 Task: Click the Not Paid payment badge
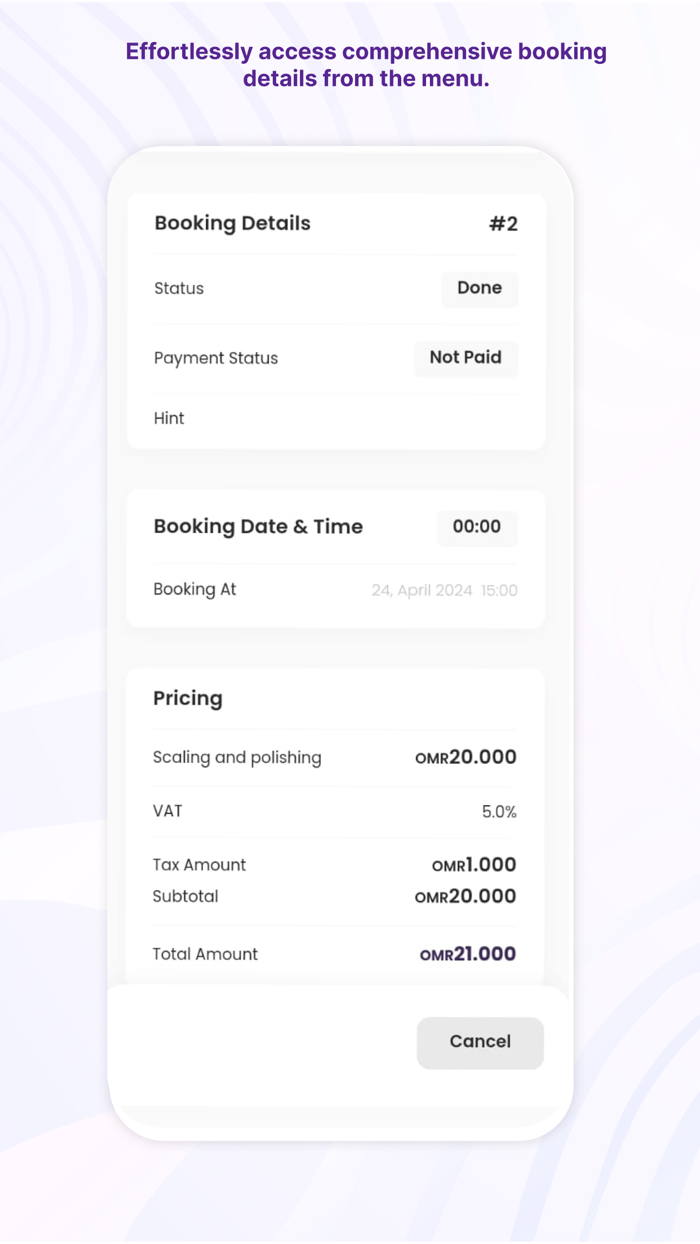(466, 358)
